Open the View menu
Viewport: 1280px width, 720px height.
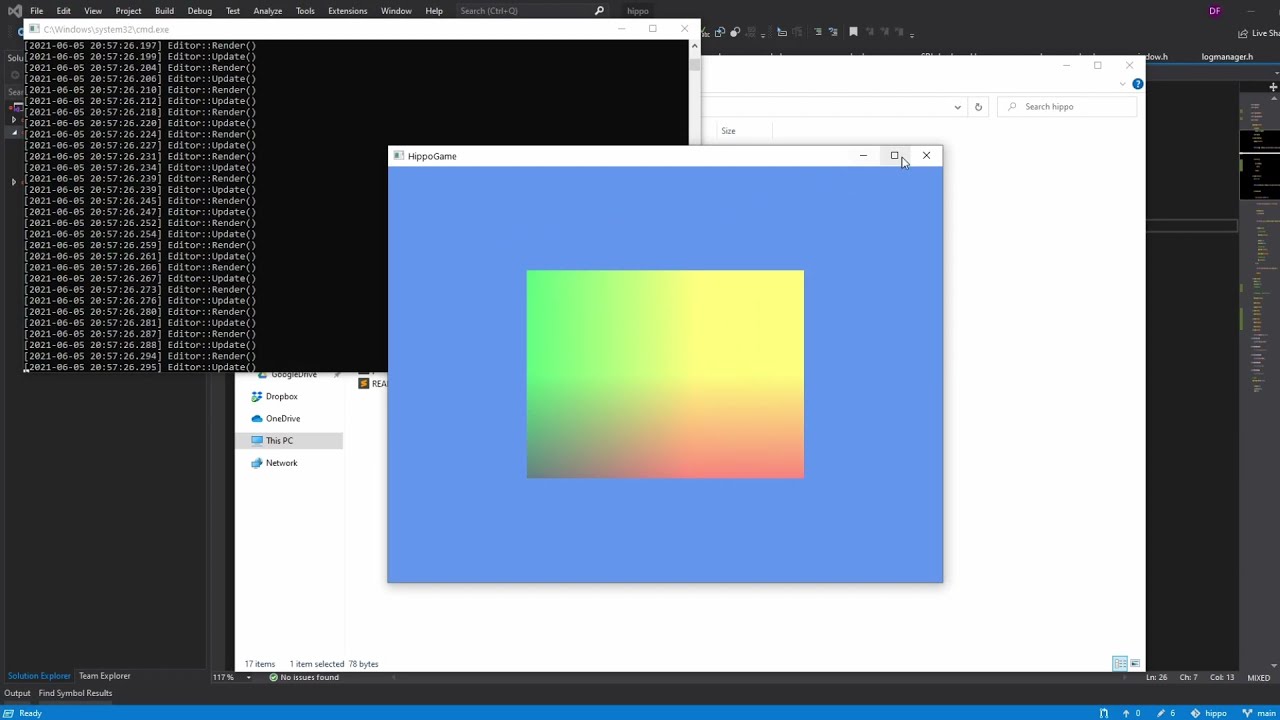click(x=92, y=11)
